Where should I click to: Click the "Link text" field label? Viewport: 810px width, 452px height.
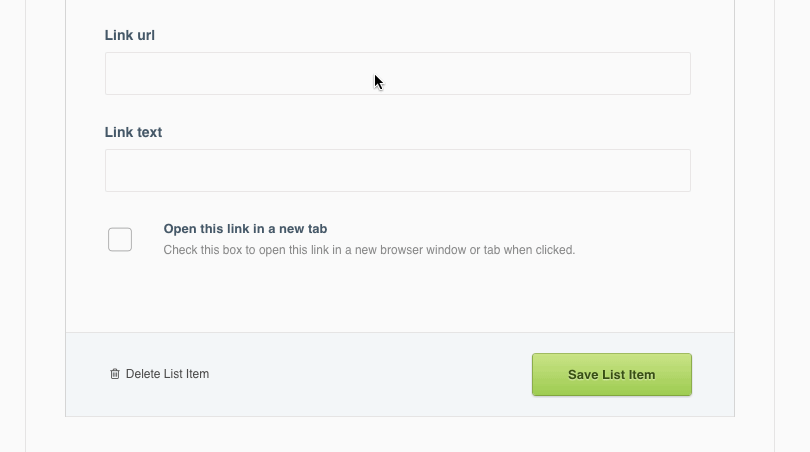coord(133,132)
